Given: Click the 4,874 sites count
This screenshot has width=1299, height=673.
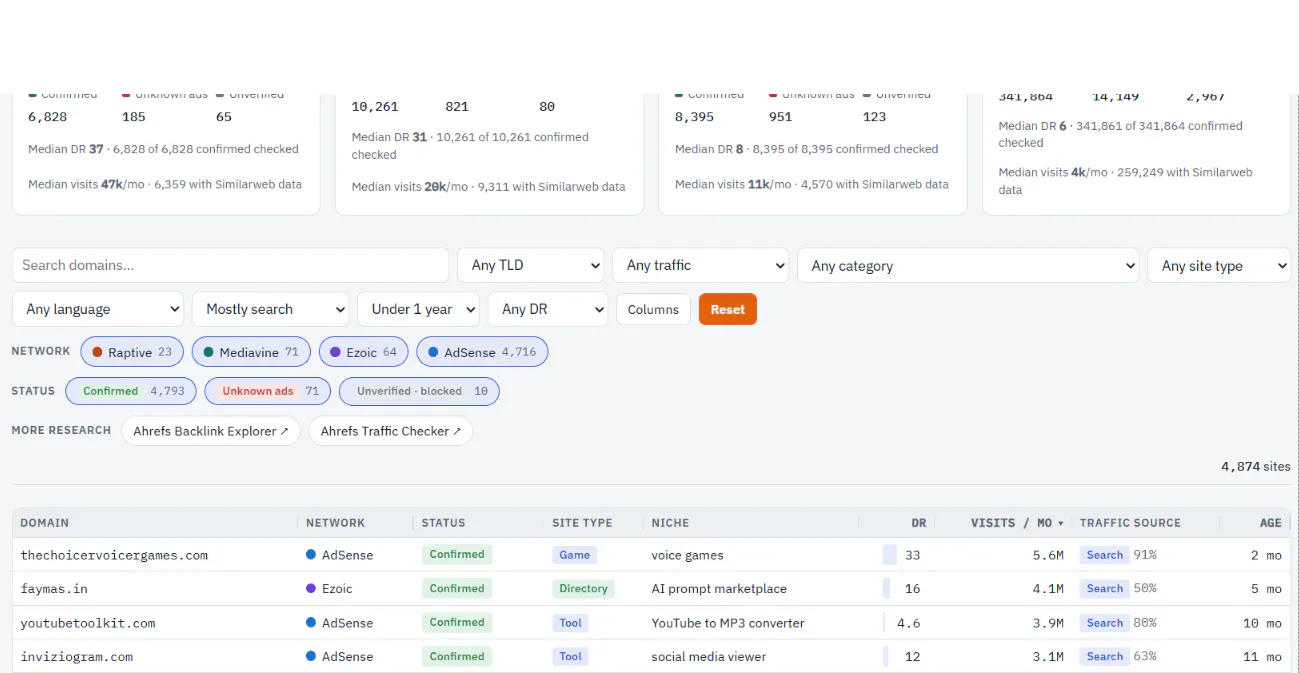Looking at the screenshot, I should [1255, 467].
